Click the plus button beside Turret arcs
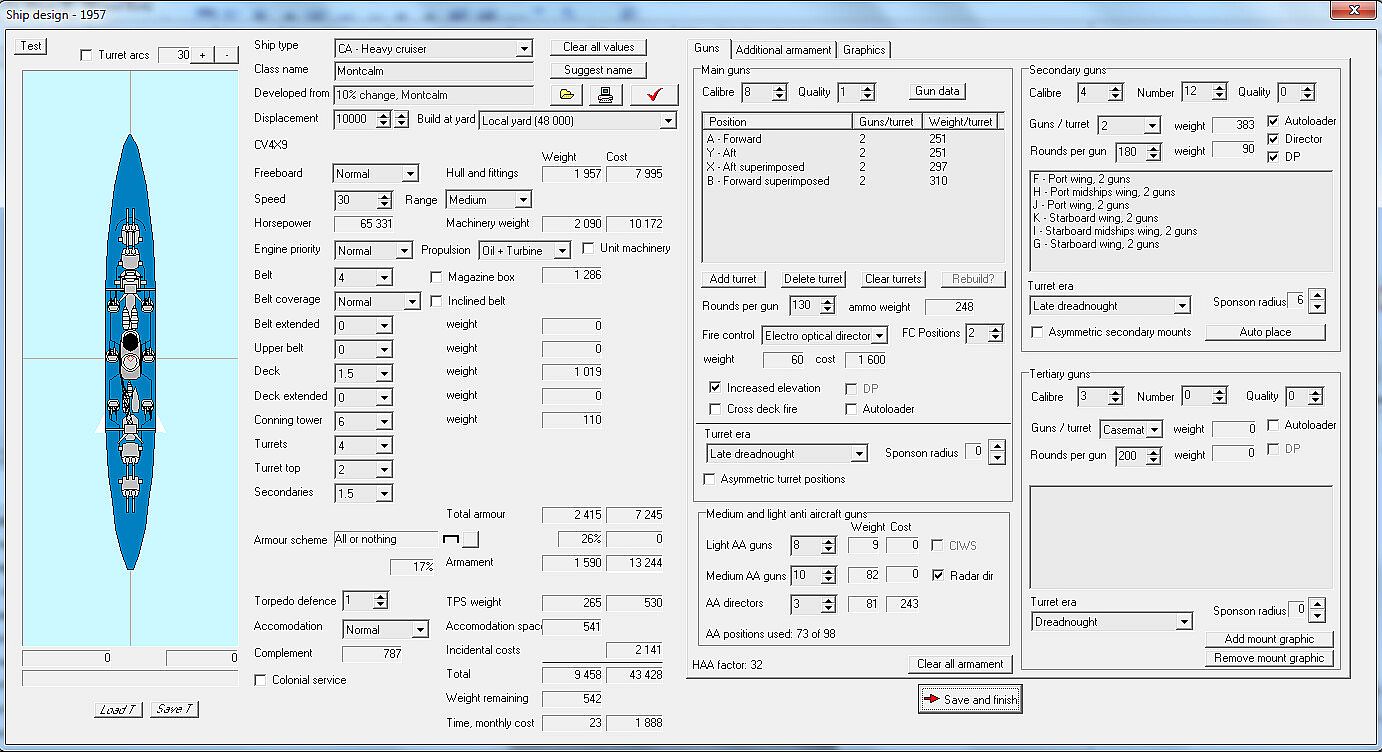 point(202,55)
